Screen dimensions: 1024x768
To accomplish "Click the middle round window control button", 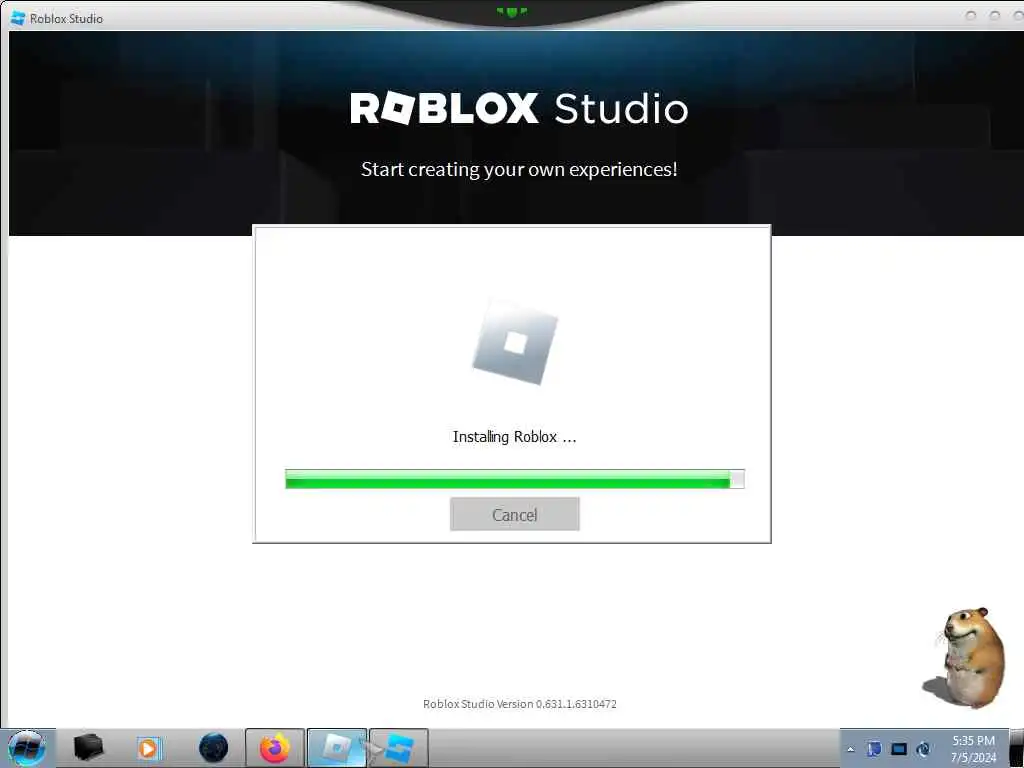I will click(995, 16).
